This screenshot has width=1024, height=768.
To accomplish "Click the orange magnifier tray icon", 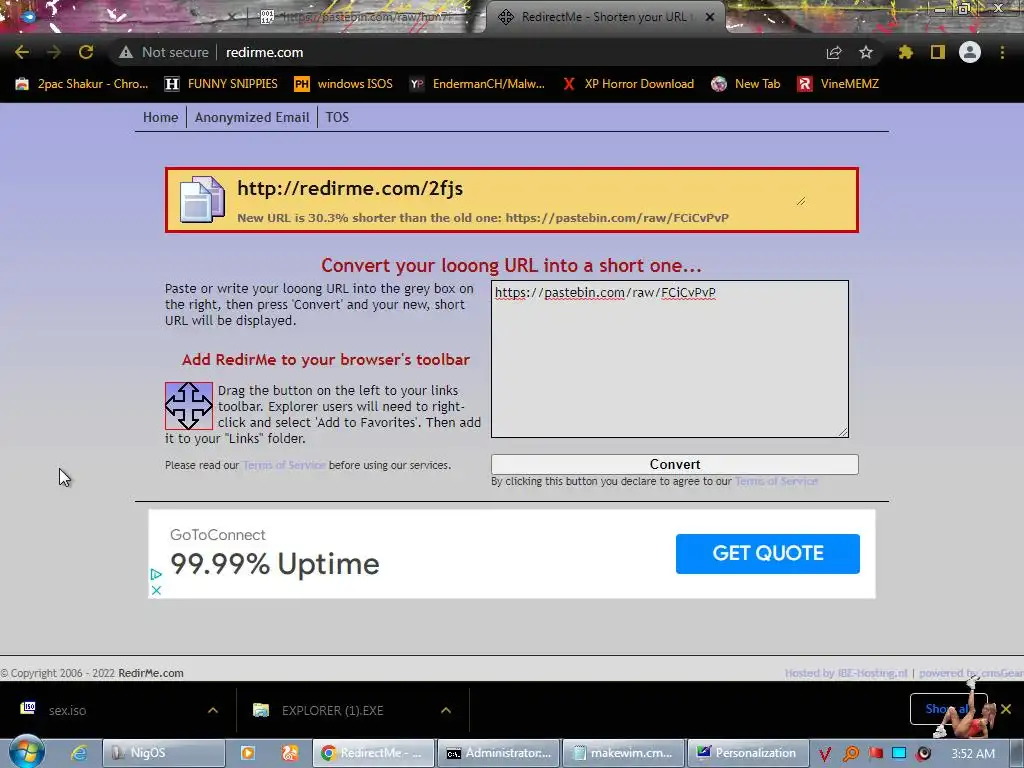I will (x=851, y=754).
